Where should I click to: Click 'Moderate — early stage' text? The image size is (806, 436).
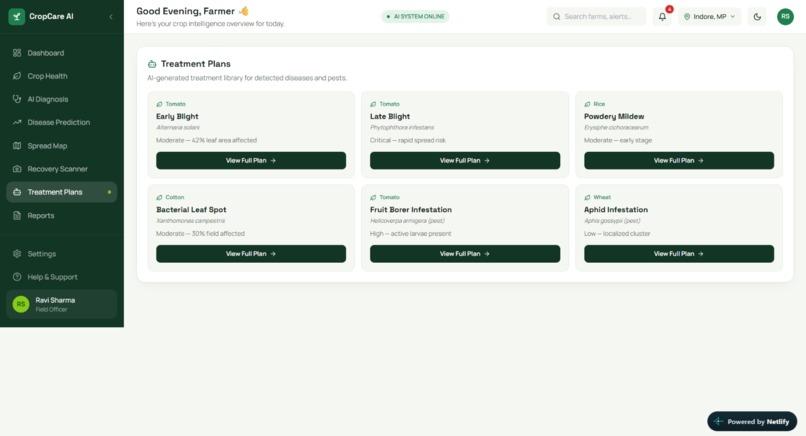[618, 140]
